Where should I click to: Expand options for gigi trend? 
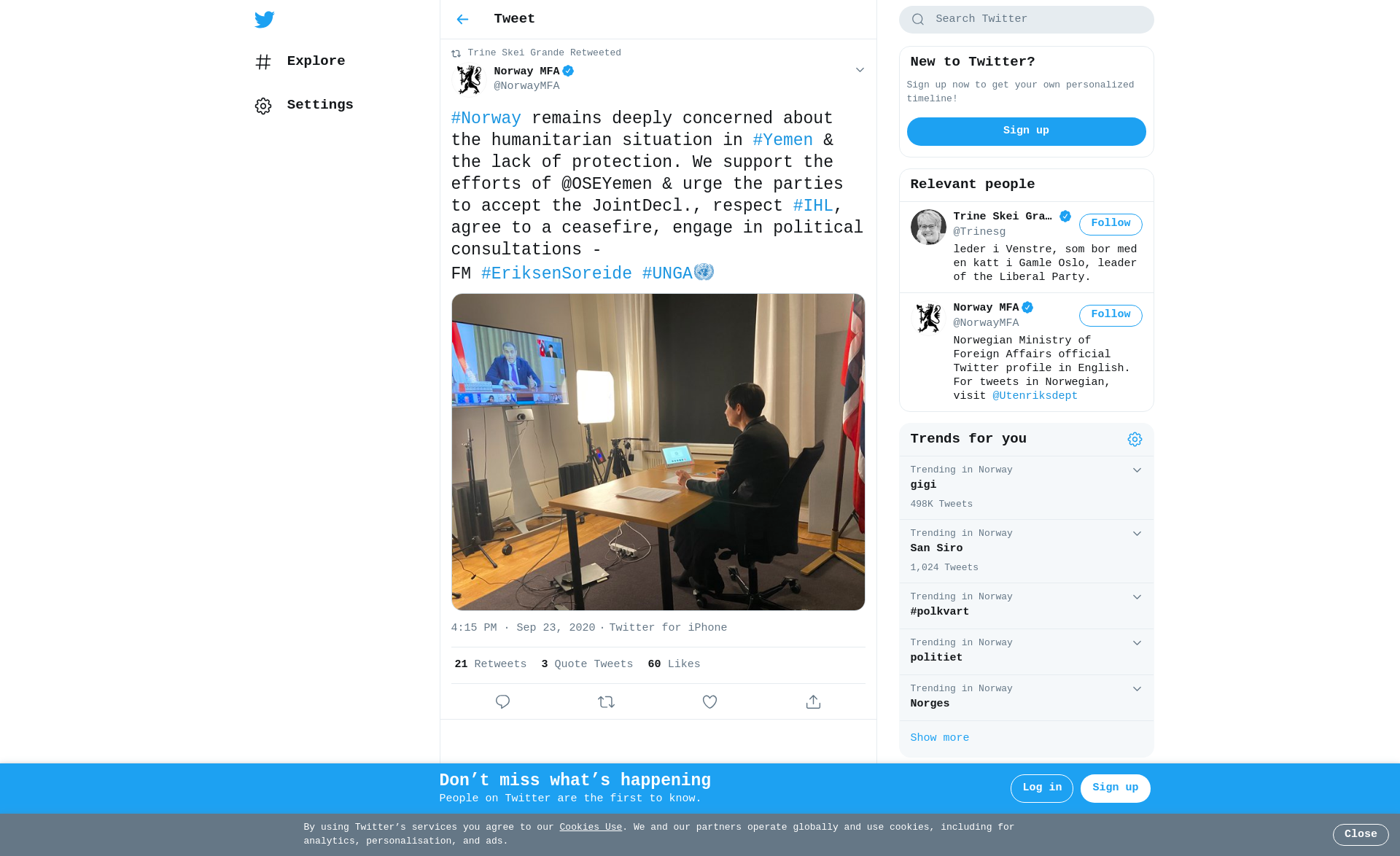point(1137,470)
